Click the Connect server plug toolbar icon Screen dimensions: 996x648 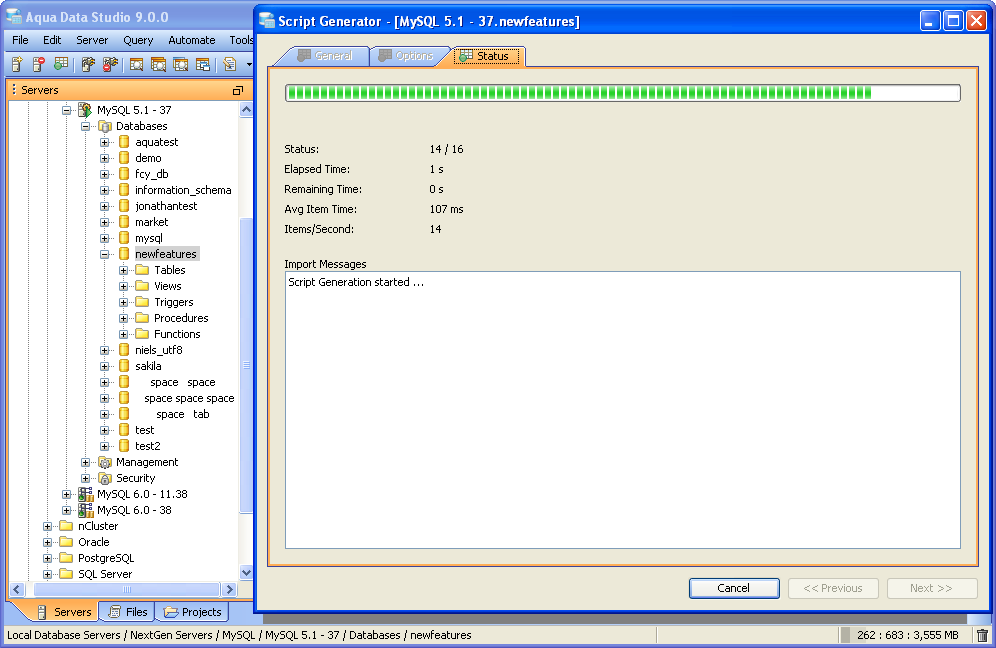[88, 64]
